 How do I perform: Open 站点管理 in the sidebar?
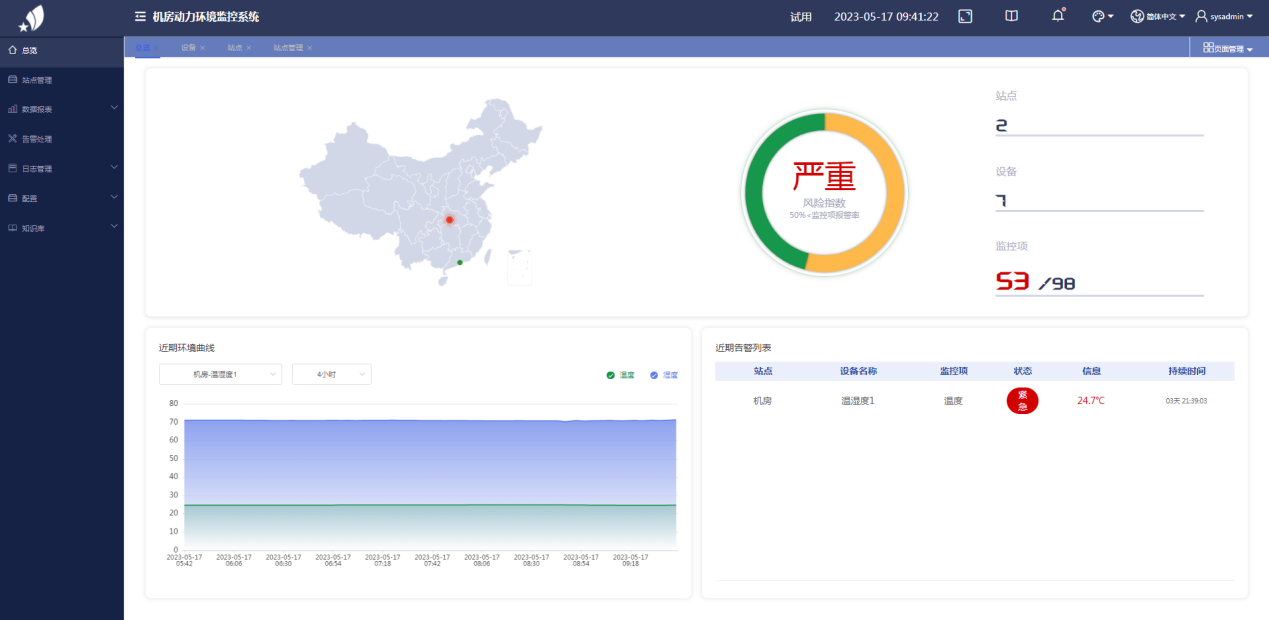37,80
